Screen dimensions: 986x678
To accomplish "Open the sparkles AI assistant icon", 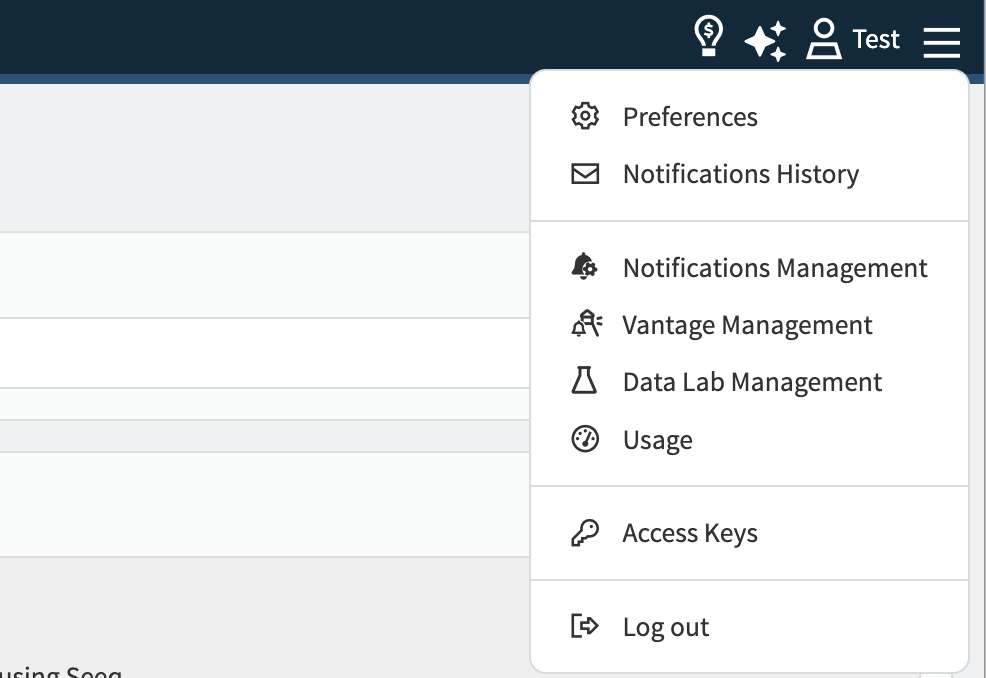I will coord(765,42).
